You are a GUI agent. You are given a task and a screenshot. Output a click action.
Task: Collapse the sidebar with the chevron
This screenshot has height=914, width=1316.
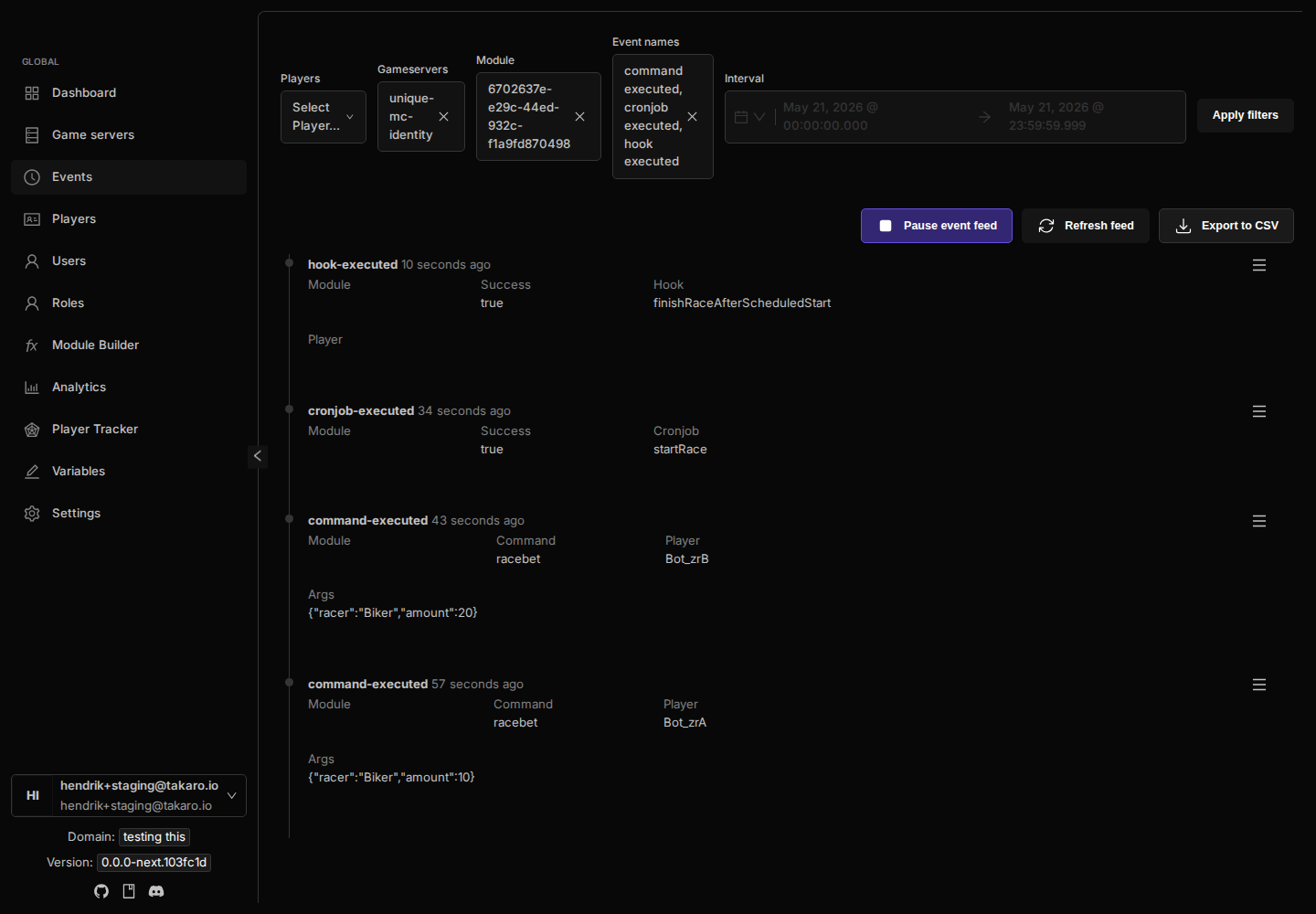(x=258, y=456)
